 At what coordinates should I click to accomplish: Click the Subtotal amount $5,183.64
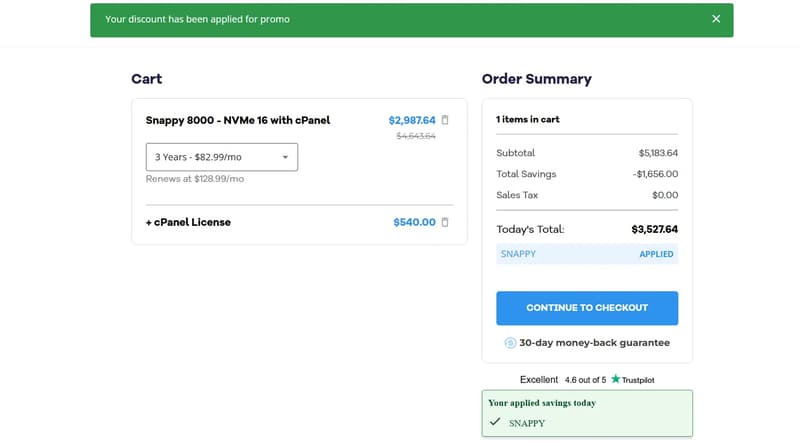[658, 153]
